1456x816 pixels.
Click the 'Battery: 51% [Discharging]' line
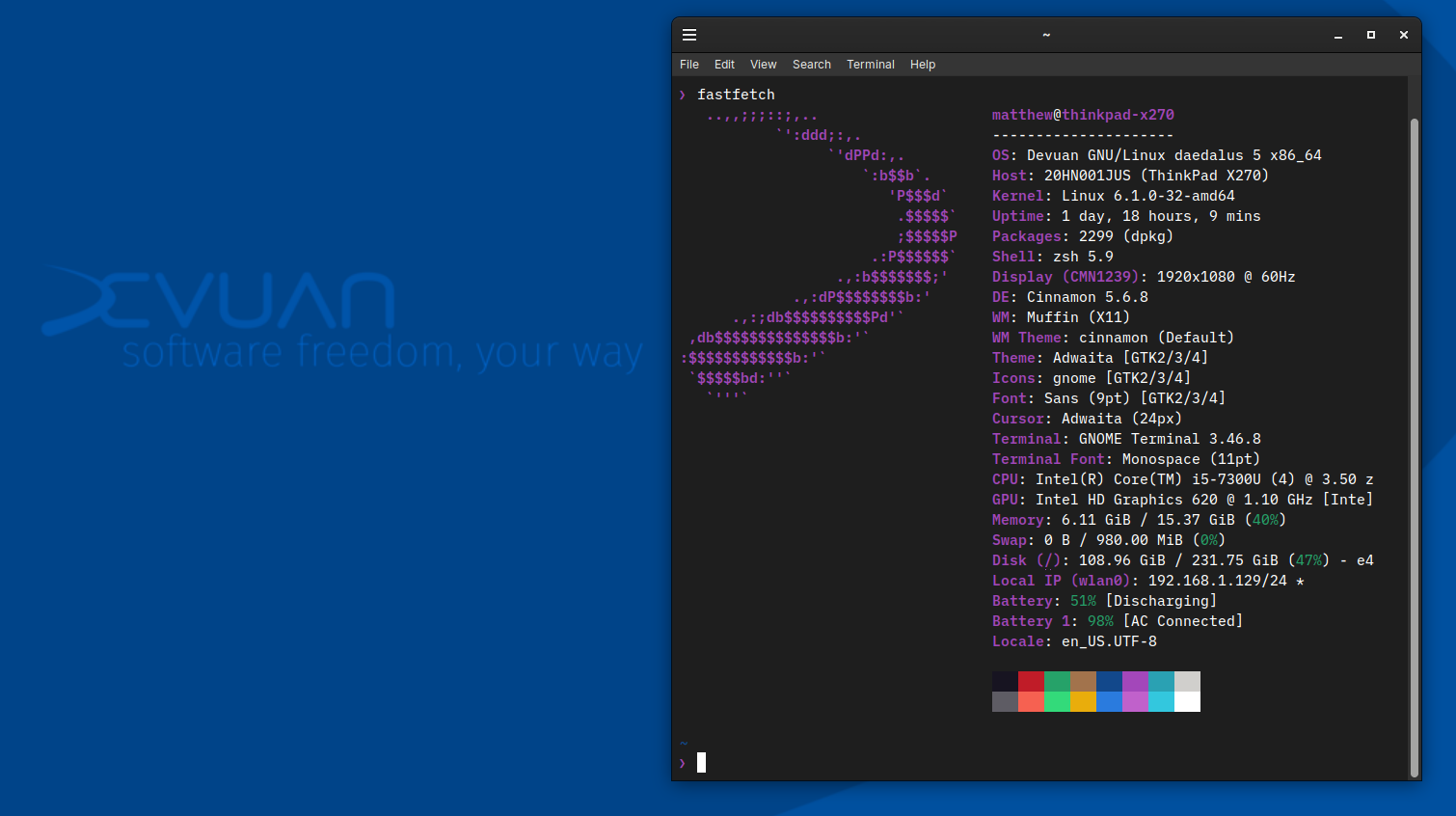pos(1104,601)
